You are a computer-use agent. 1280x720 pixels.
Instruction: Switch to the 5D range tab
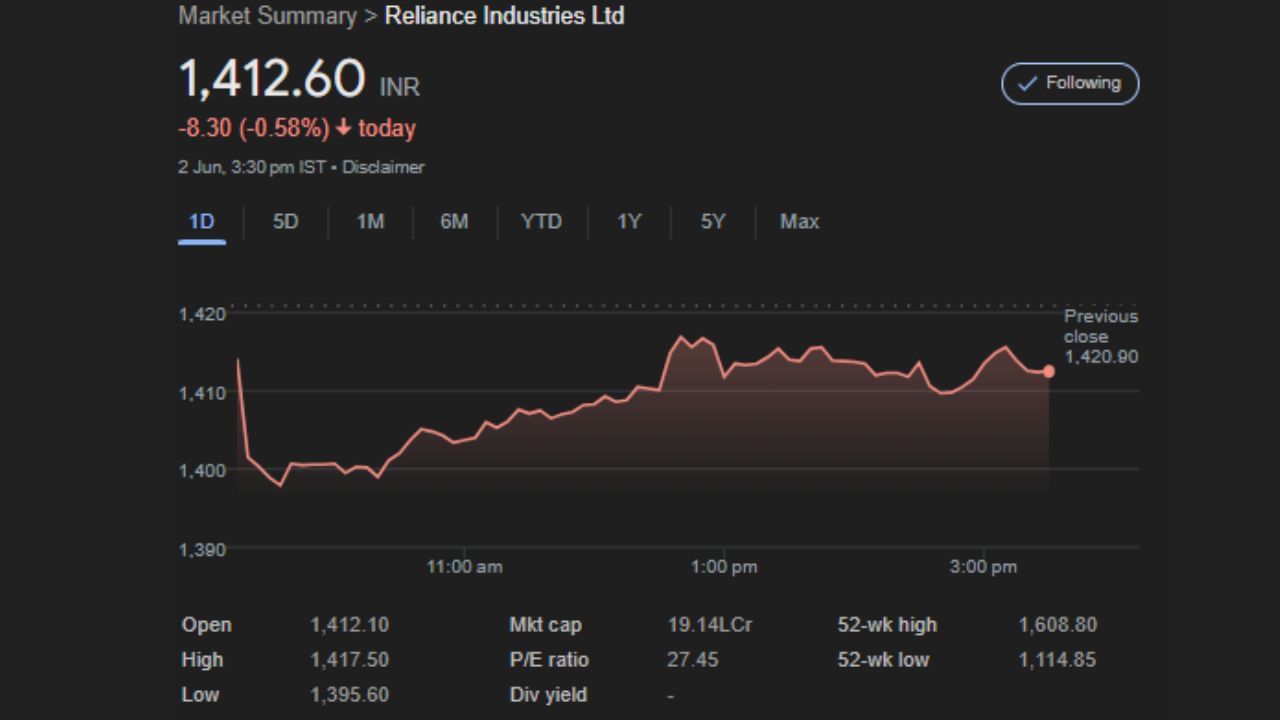286,222
